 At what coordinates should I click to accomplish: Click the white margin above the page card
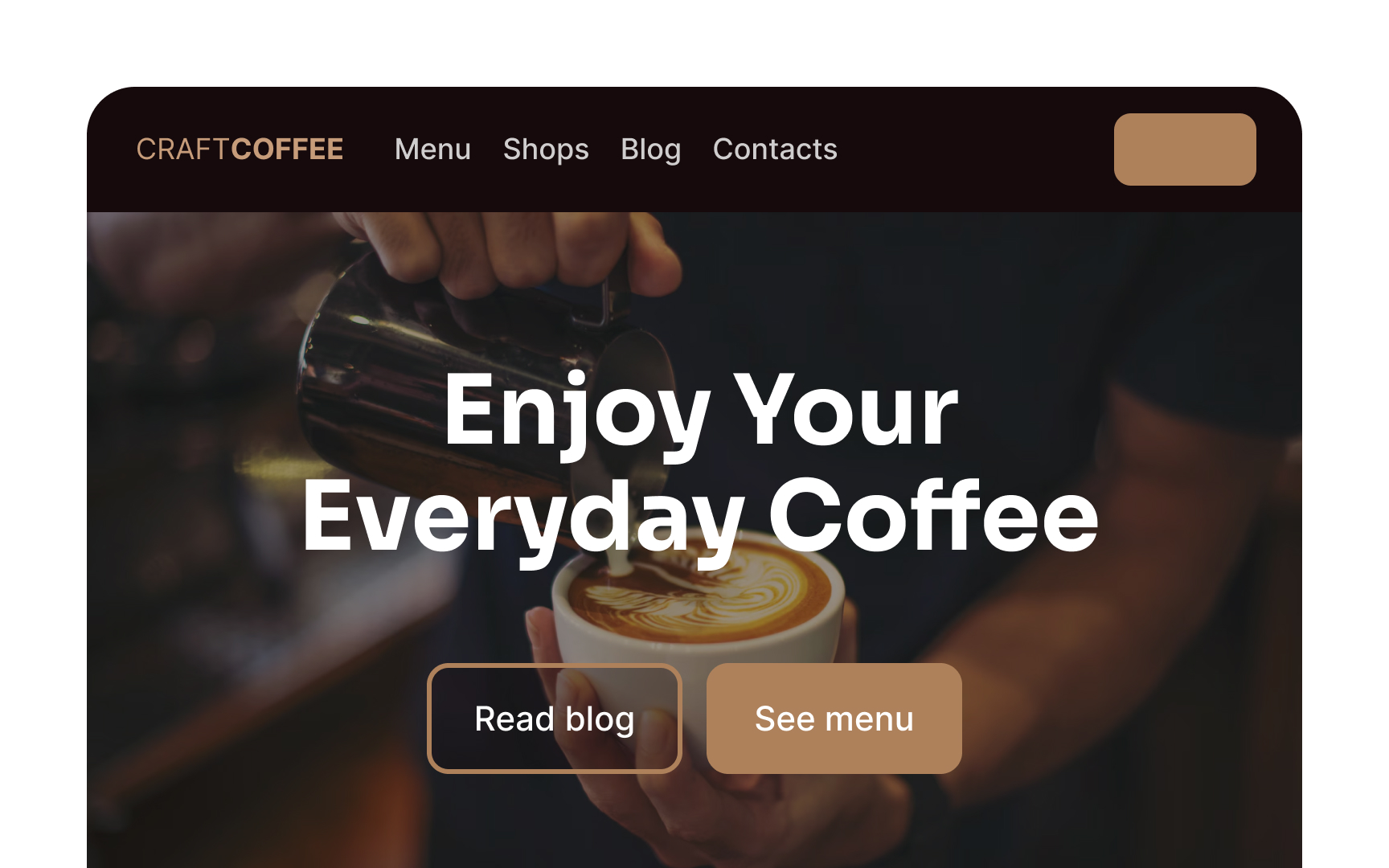pyautogui.click(x=694, y=42)
